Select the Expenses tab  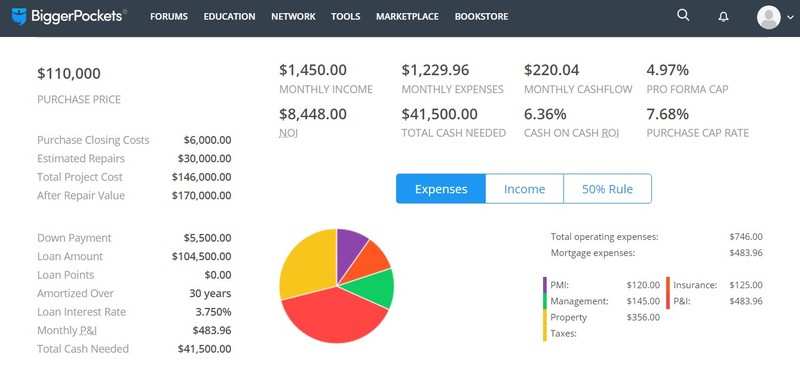(x=441, y=189)
